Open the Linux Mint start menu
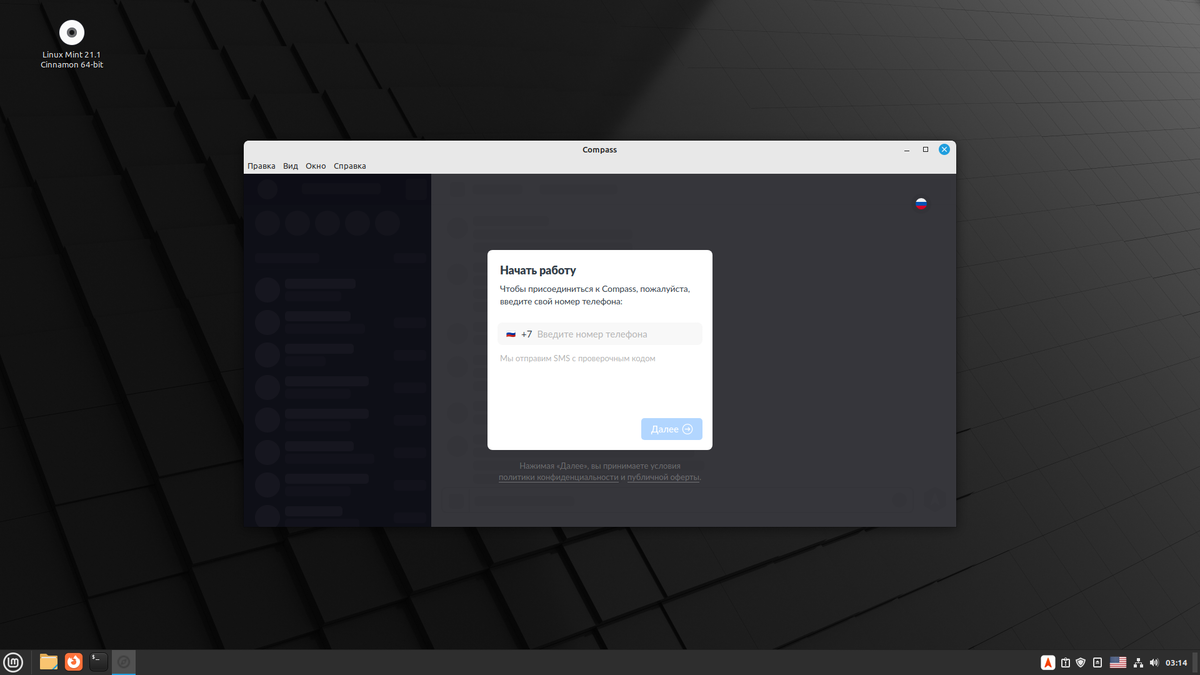Viewport: 1200px width, 675px height. pos(13,662)
